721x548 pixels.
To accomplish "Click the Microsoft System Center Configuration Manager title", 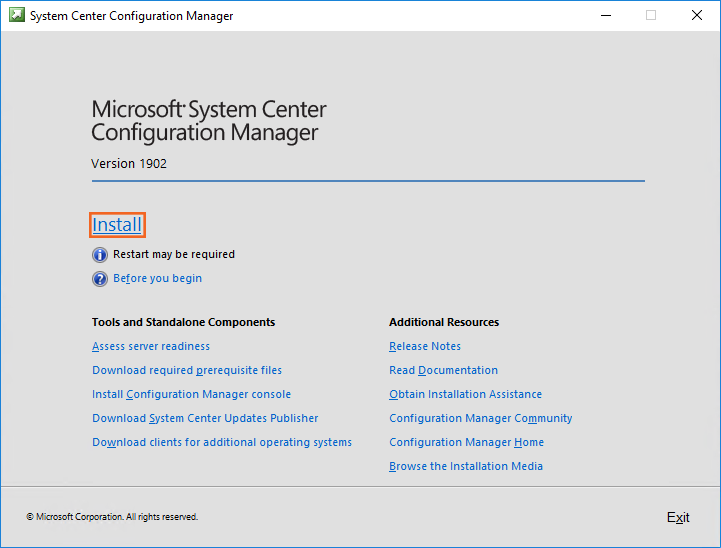I will pos(209,121).
